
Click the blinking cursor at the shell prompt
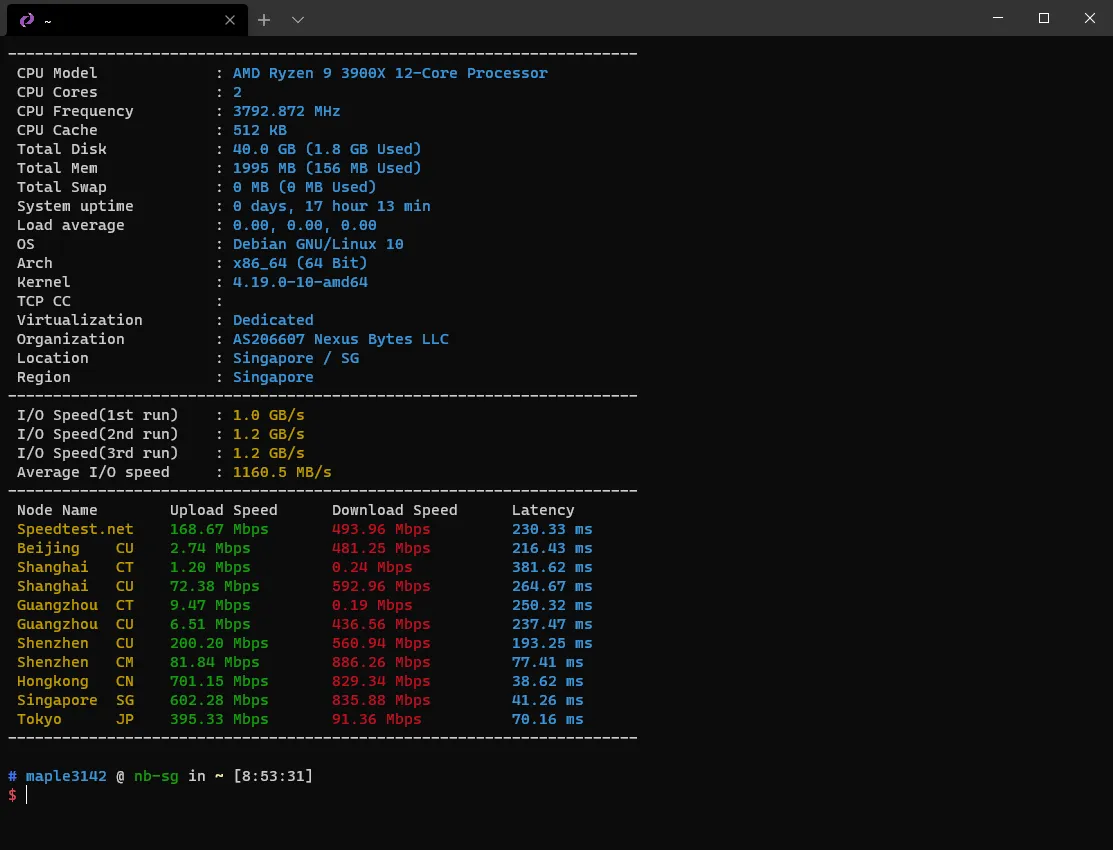coord(27,794)
